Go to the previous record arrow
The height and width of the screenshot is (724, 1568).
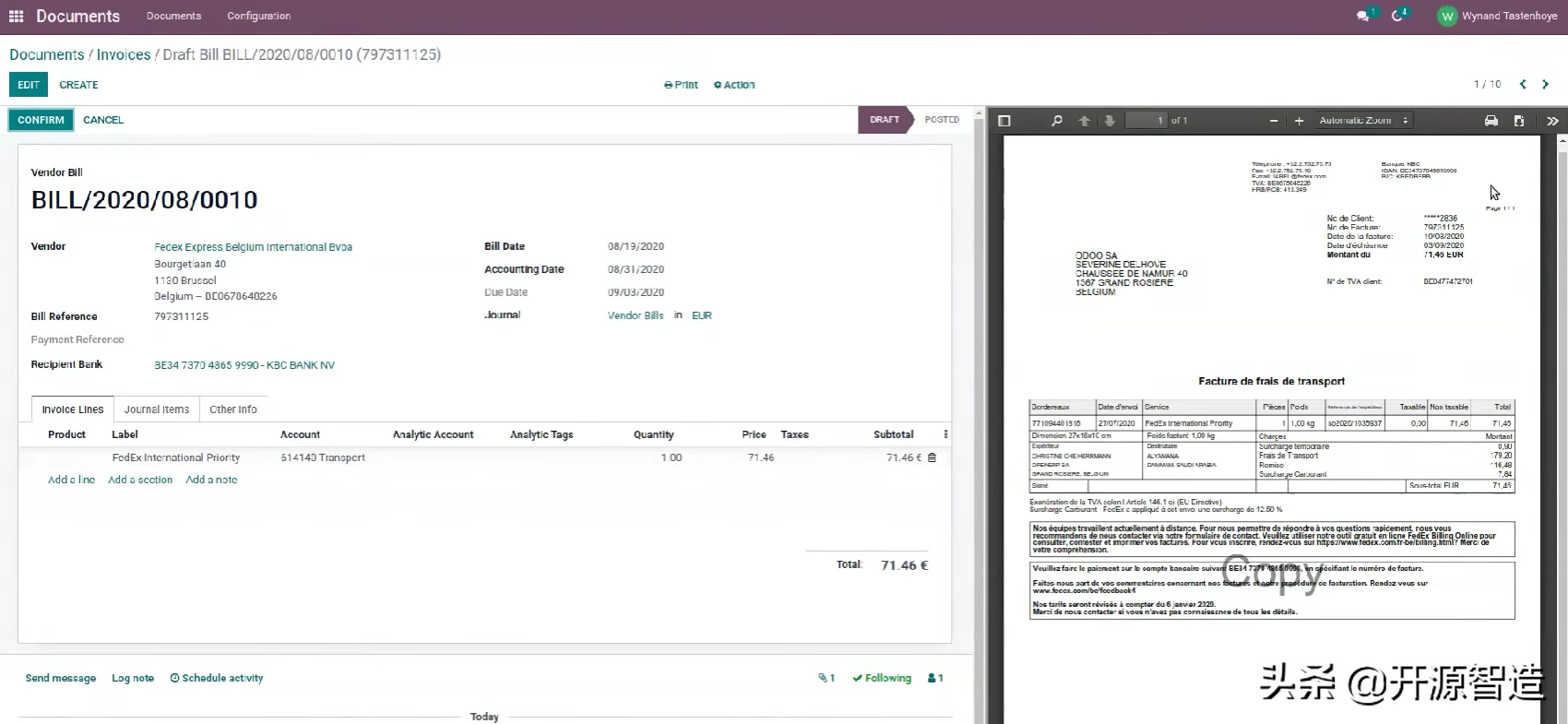[x=1523, y=84]
